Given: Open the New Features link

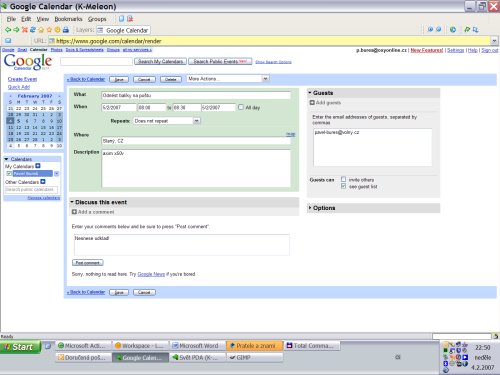Looking at the screenshot, I should (x=427, y=50).
